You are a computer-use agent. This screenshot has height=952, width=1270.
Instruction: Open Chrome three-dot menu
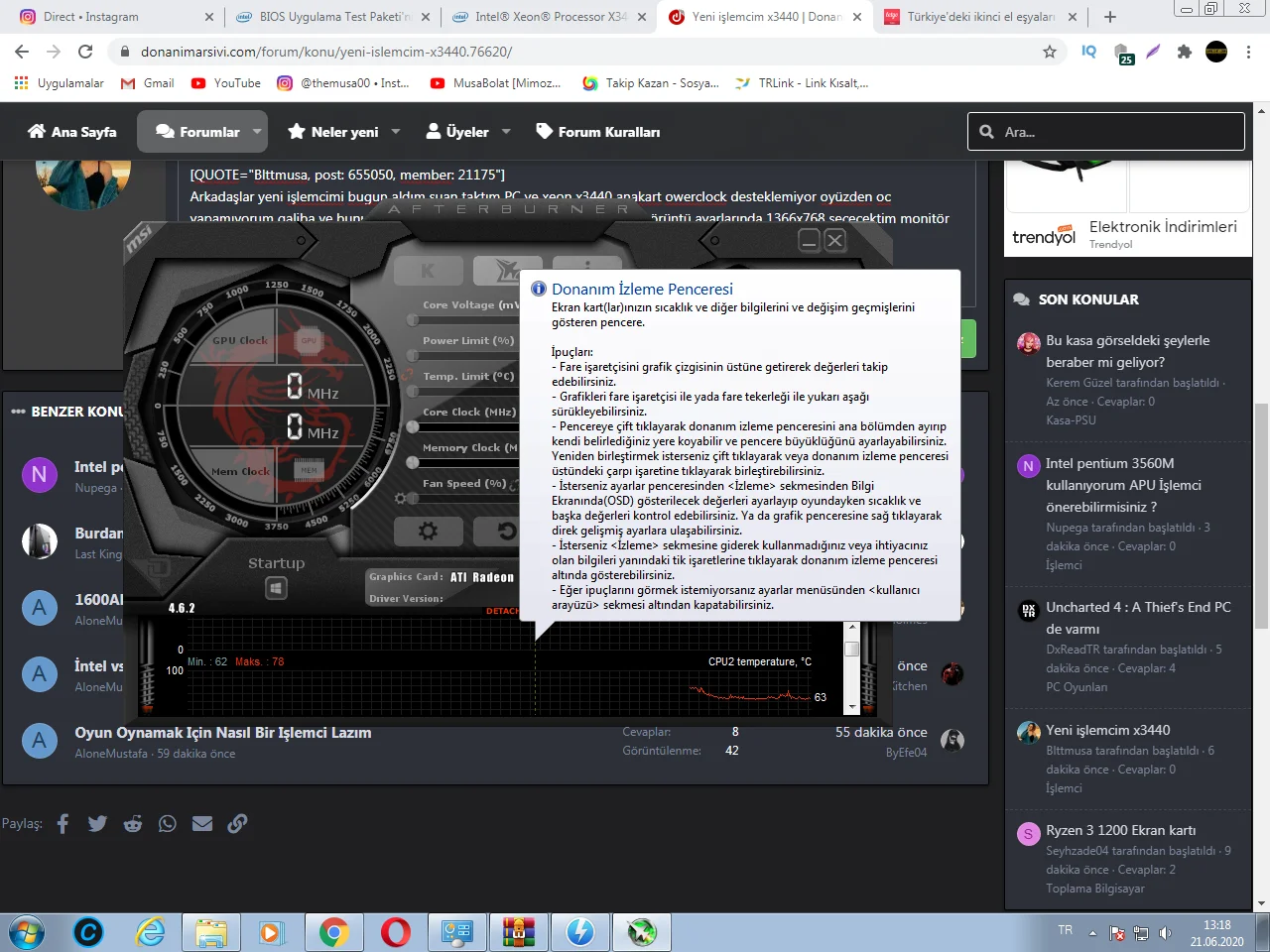coord(1249,52)
